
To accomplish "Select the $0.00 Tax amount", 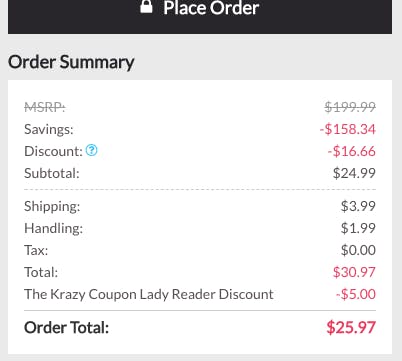I will coord(358,250).
